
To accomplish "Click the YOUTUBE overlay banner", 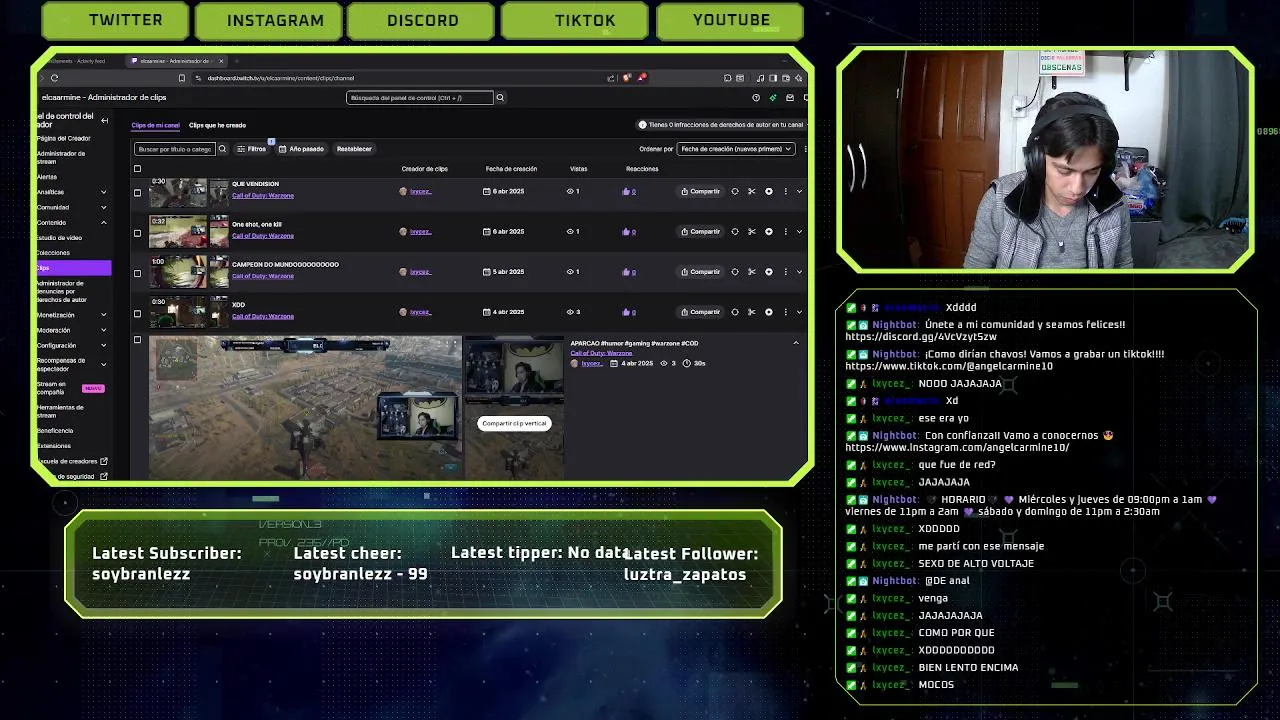I will (730, 20).
